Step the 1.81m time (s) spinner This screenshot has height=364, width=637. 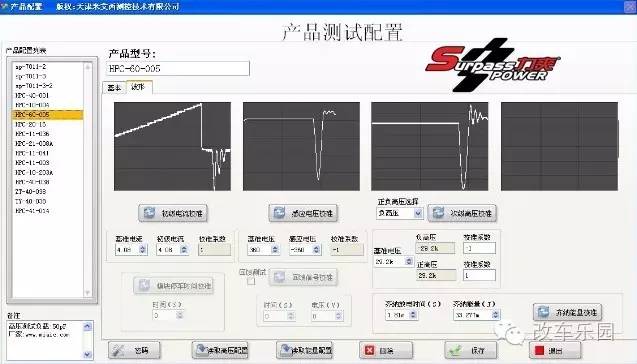pyautogui.click(x=413, y=314)
